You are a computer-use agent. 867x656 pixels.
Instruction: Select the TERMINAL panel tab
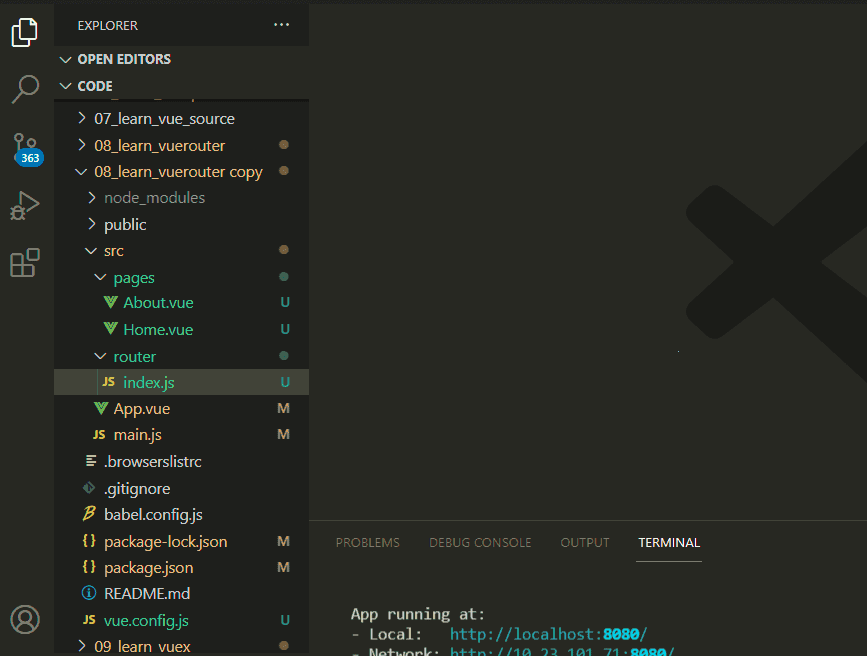669,543
